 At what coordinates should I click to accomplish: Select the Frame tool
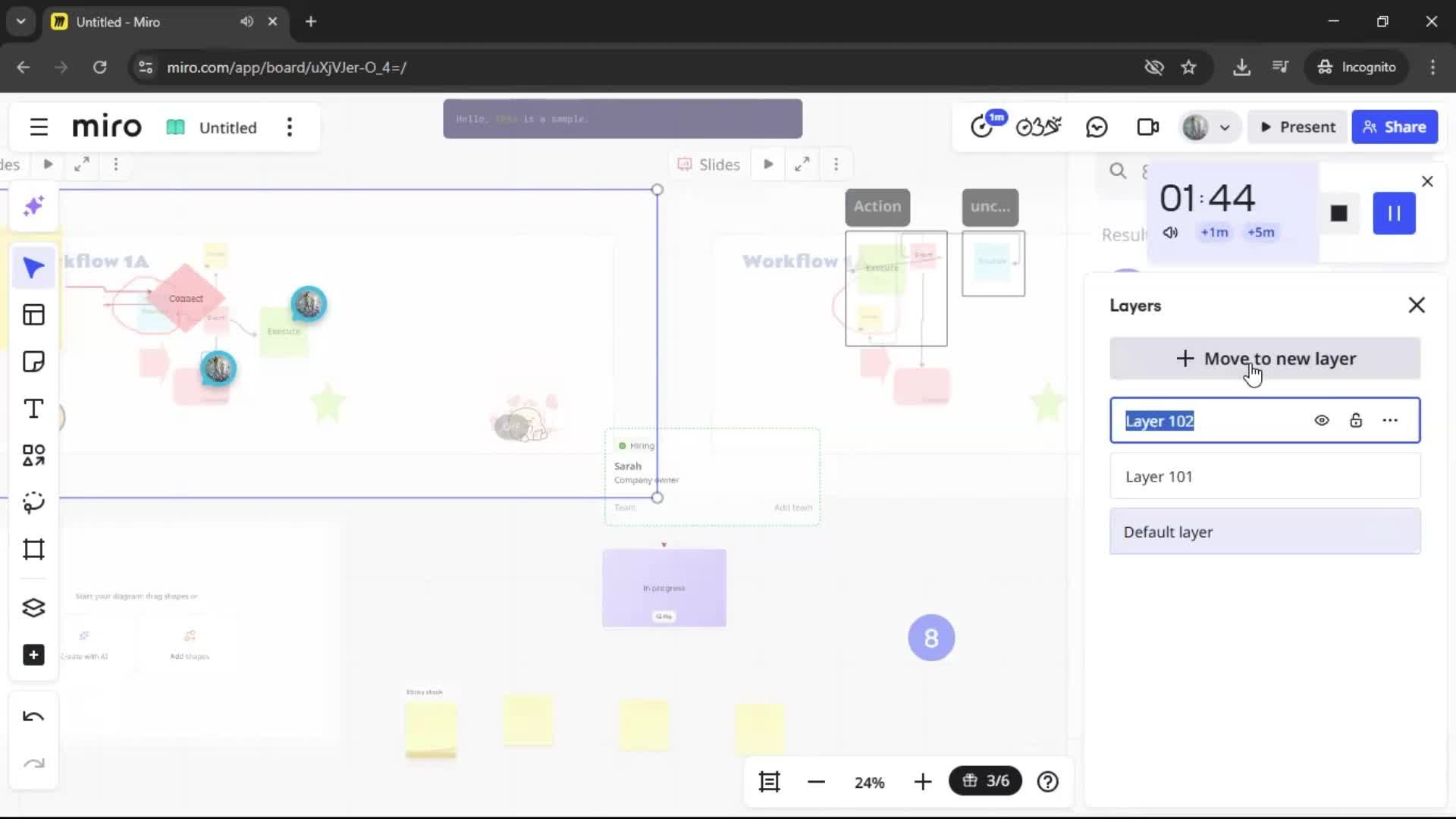33,550
